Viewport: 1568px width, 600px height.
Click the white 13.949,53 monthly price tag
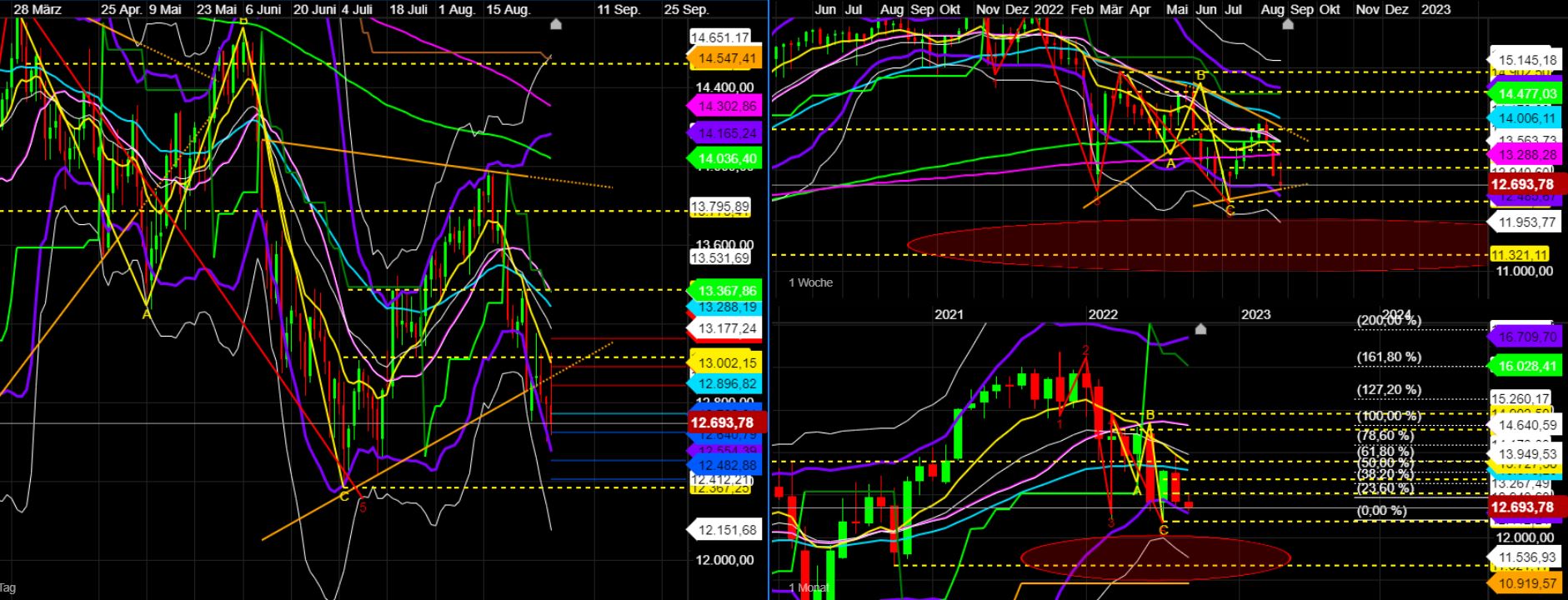click(1525, 453)
